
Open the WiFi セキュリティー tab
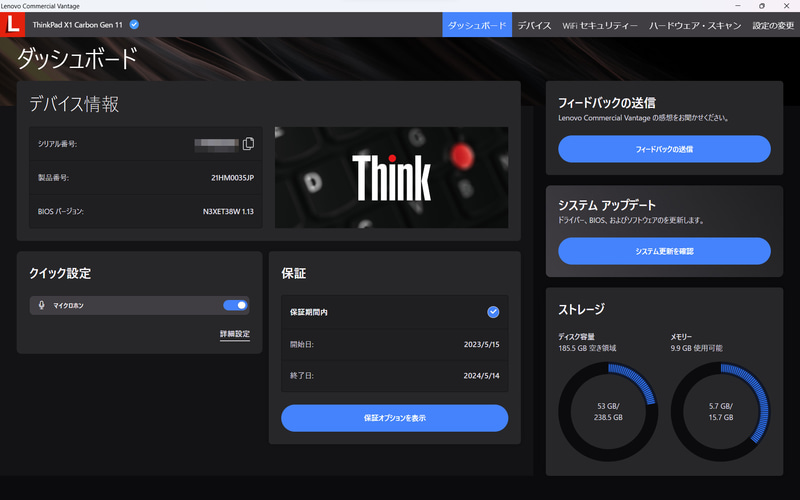point(600,25)
